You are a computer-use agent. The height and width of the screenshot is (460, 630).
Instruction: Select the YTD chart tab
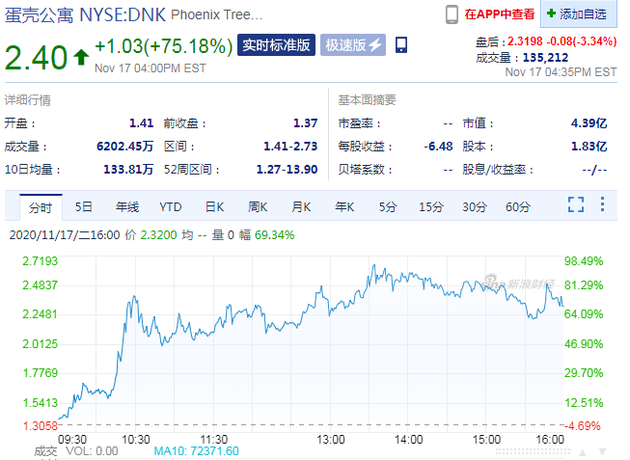[x=170, y=207]
